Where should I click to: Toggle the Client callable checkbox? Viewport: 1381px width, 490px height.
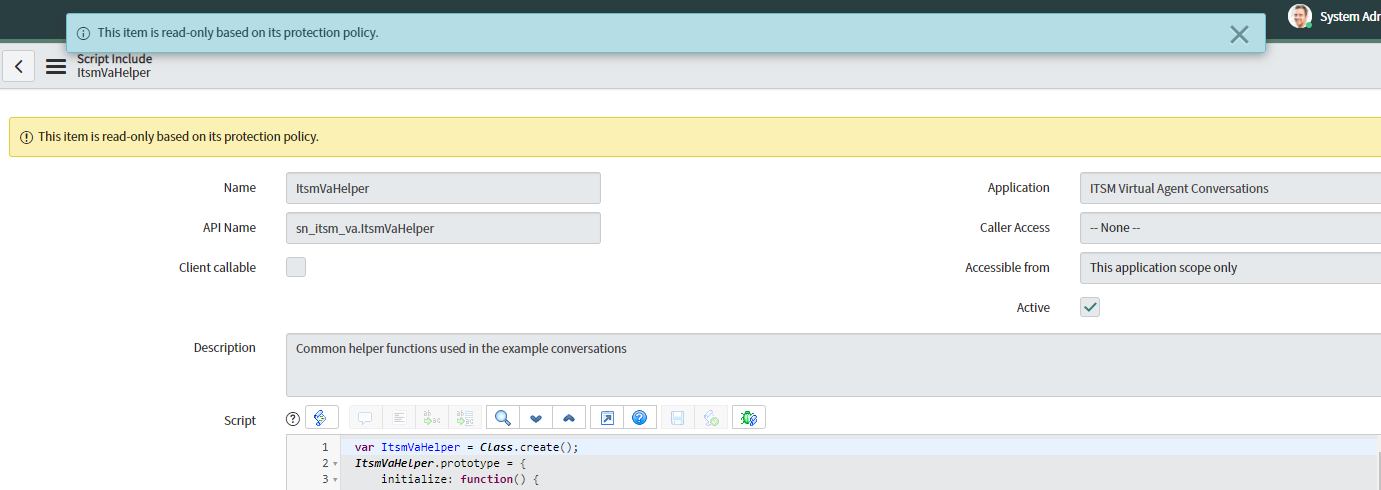click(296, 267)
